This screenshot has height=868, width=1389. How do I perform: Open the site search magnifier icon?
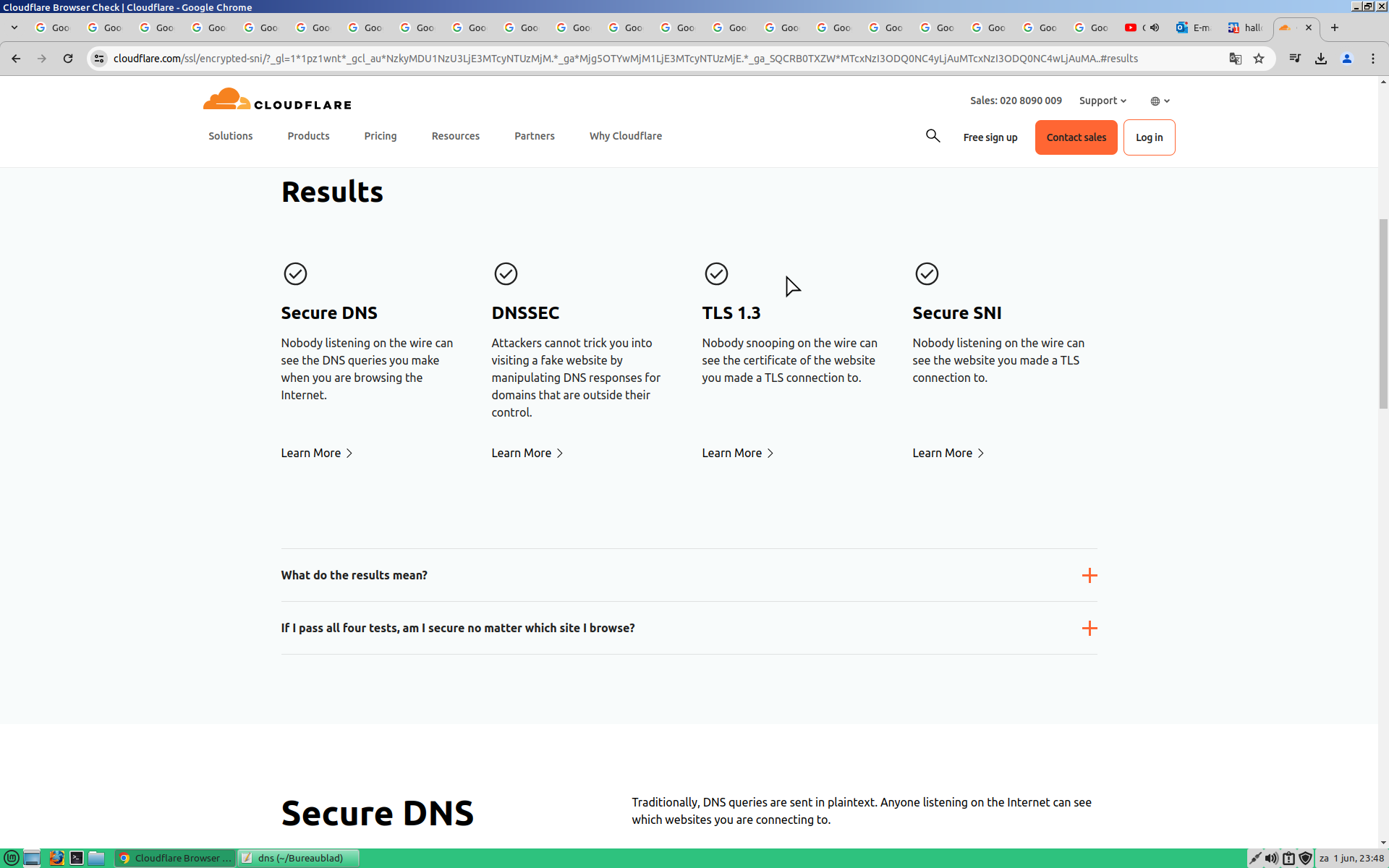[933, 136]
